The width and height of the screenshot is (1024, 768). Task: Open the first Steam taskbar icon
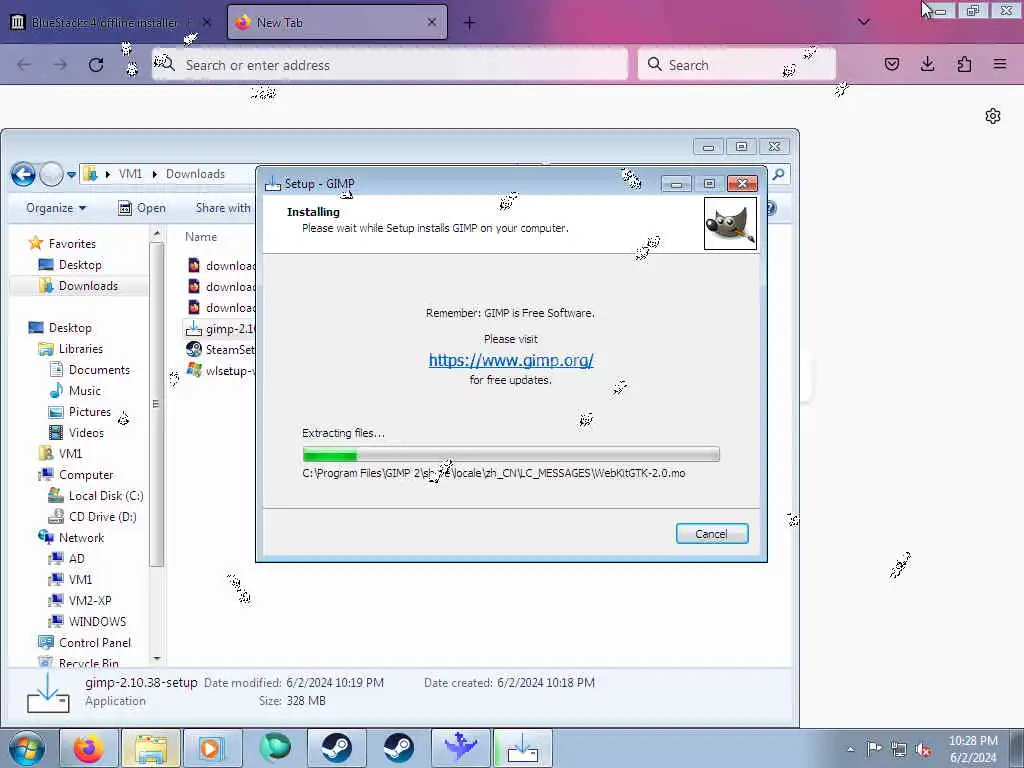pyautogui.click(x=336, y=748)
